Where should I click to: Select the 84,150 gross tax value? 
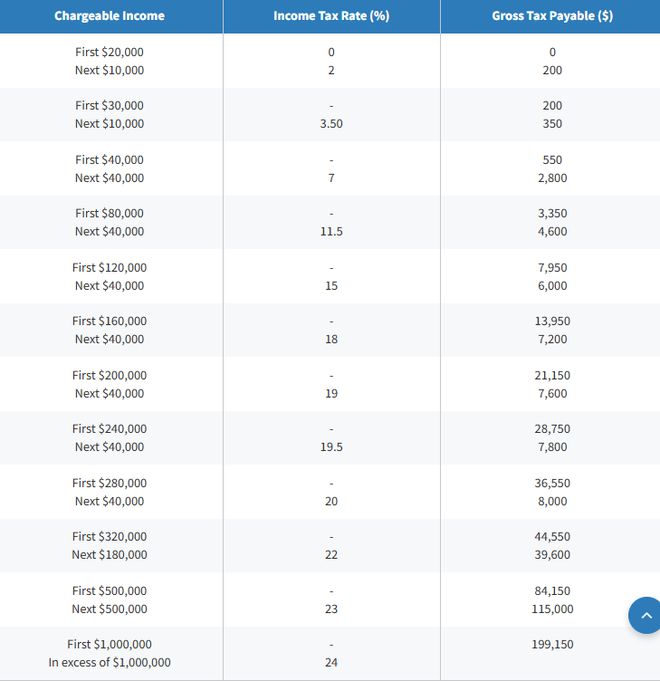(x=552, y=590)
